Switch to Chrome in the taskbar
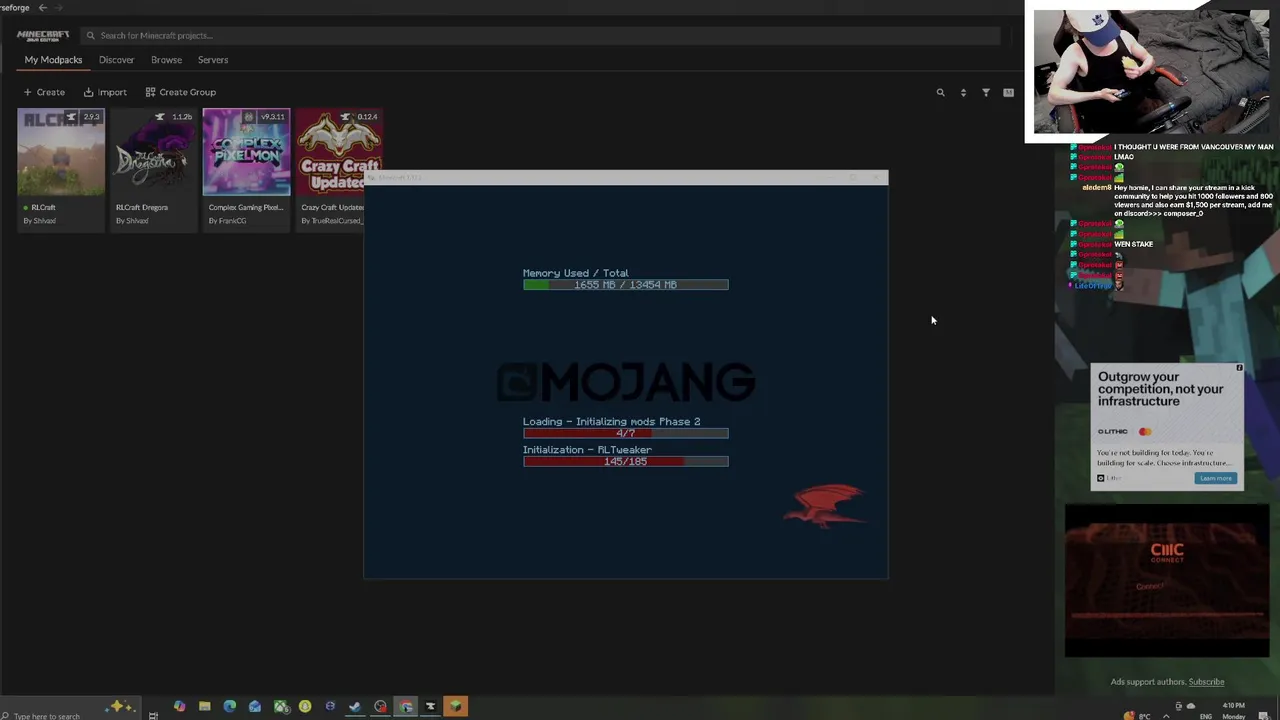1280x720 pixels. [x=405, y=707]
